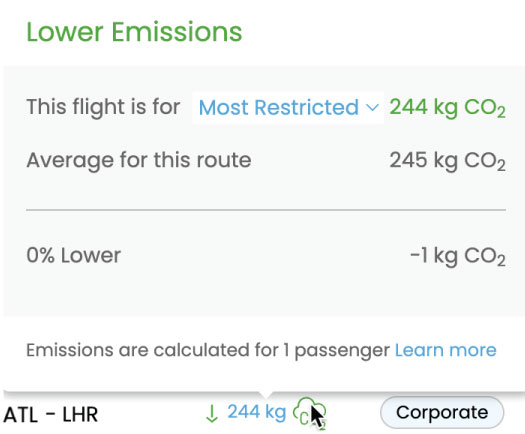Open the Most Restricted fare dropdown
Screen dimensions: 525x434
click(x=288, y=107)
